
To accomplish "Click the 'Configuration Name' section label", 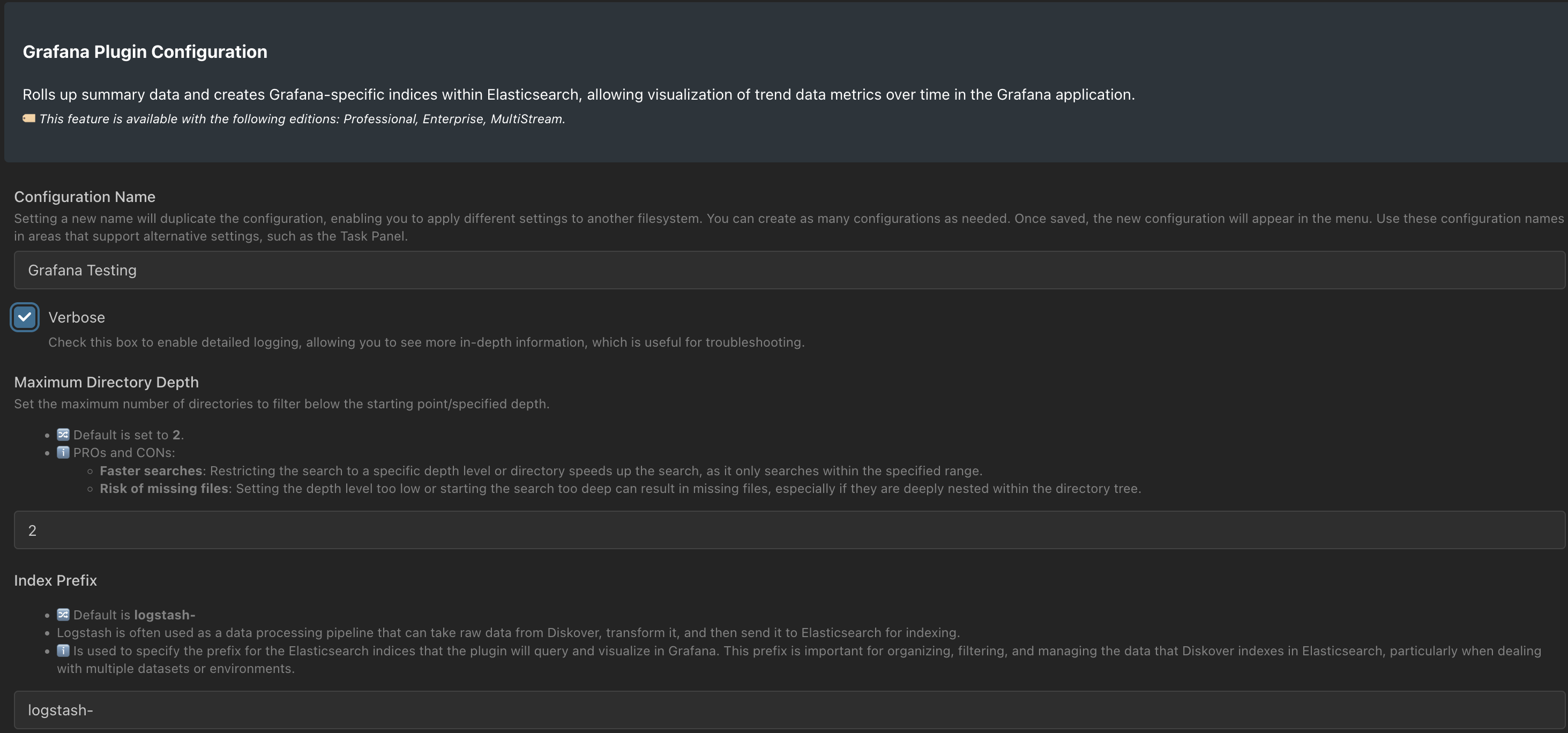I will (x=85, y=197).
